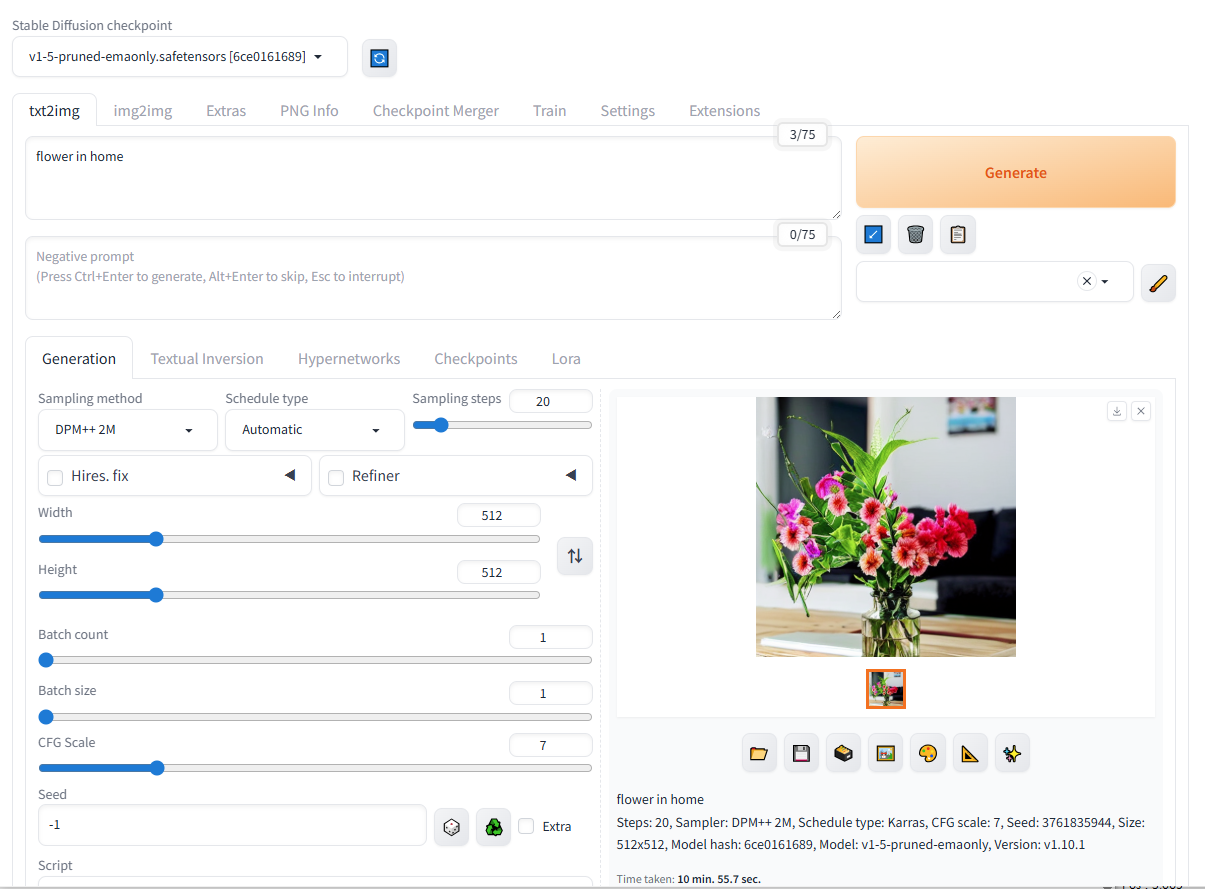The width and height of the screenshot is (1205, 889).
Task: Open the PNG Info tab
Action: pyautogui.click(x=309, y=111)
